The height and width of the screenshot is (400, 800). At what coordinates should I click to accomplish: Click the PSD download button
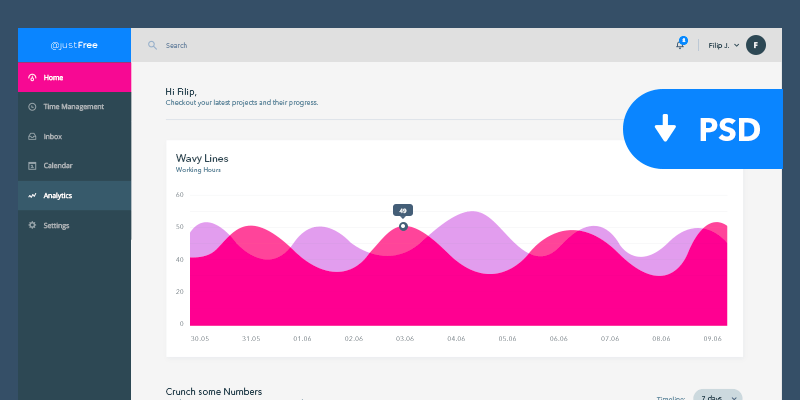tap(703, 129)
